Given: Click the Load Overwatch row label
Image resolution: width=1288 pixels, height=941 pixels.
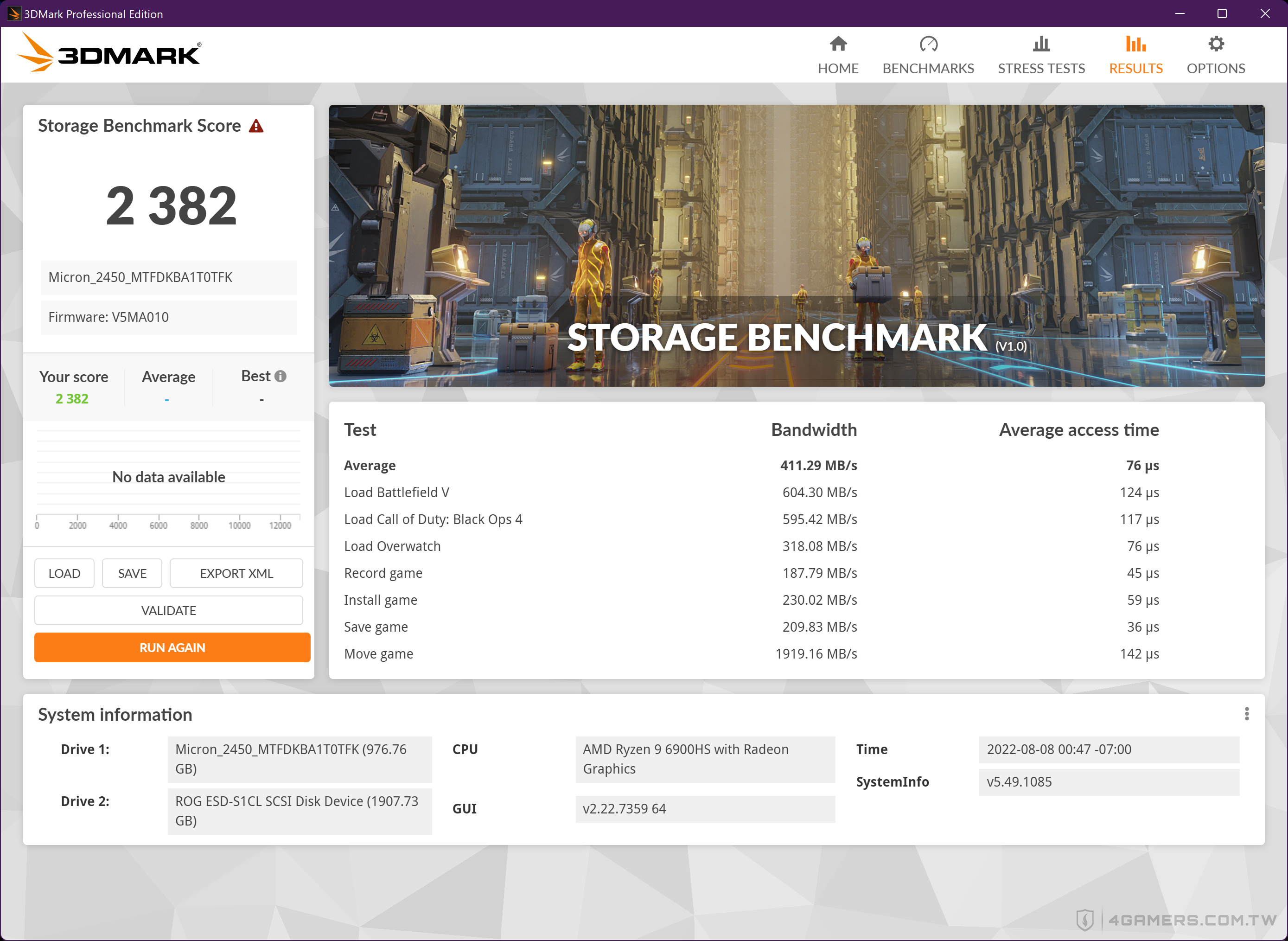Looking at the screenshot, I should click(x=392, y=546).
